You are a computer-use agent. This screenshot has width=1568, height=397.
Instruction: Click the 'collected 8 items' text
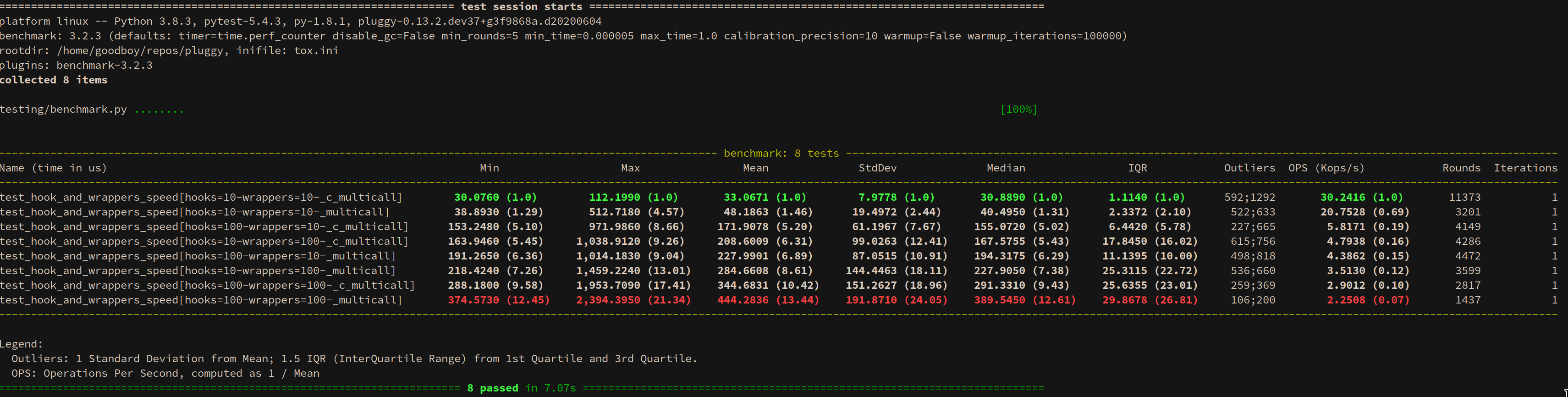click(54, 80)
